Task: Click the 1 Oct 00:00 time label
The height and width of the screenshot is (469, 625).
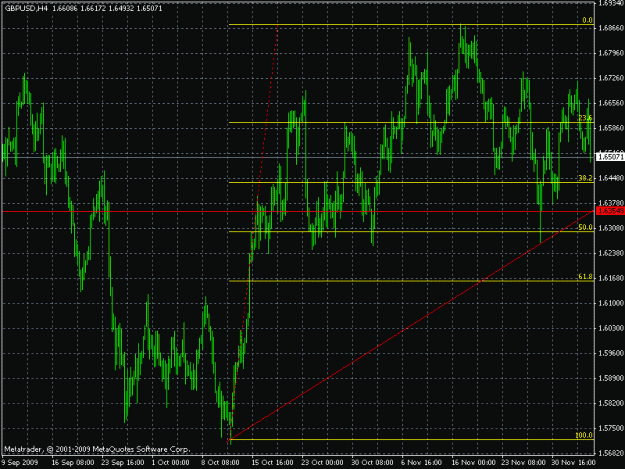Action: [x=170, y=462]
